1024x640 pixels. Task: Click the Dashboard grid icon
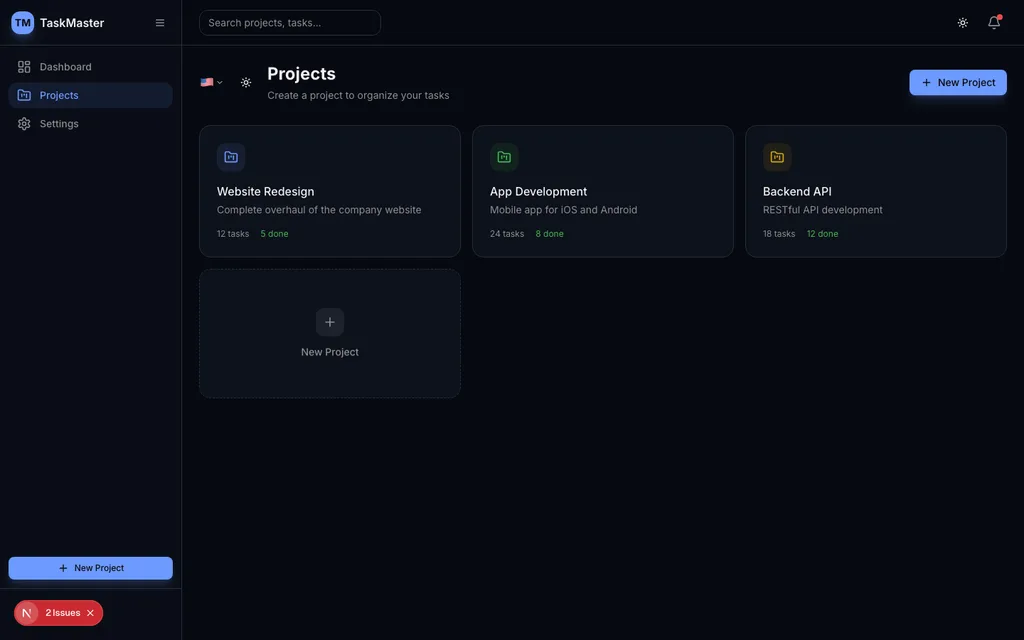(x=24, y=67)
